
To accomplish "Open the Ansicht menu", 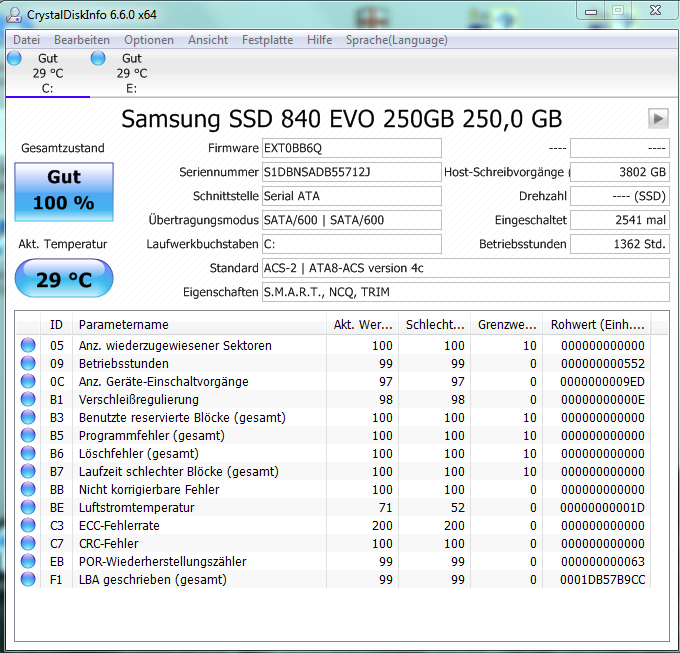I will (x=208, y=40).
